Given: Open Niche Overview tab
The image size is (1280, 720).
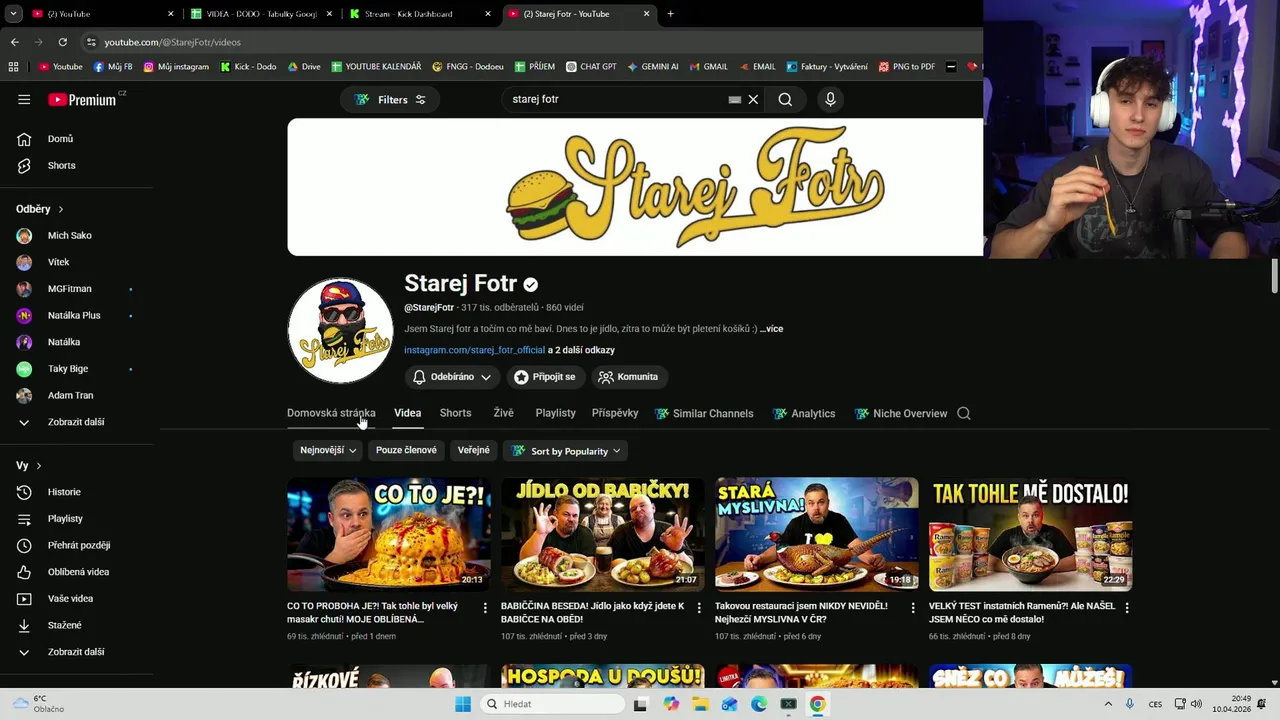Looking at the screenshot, I should click(901, 413).
